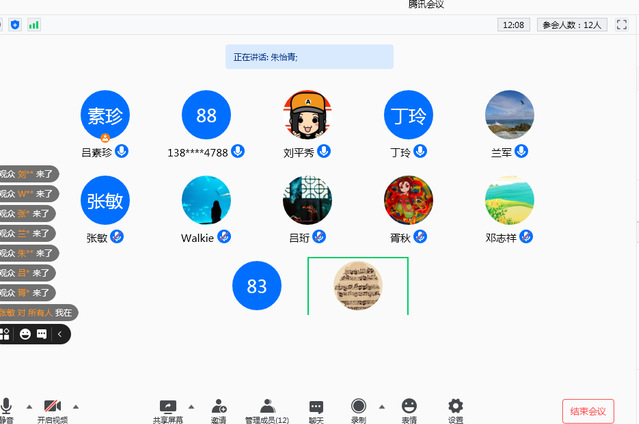Click the invite participants icon

point(219,405)
